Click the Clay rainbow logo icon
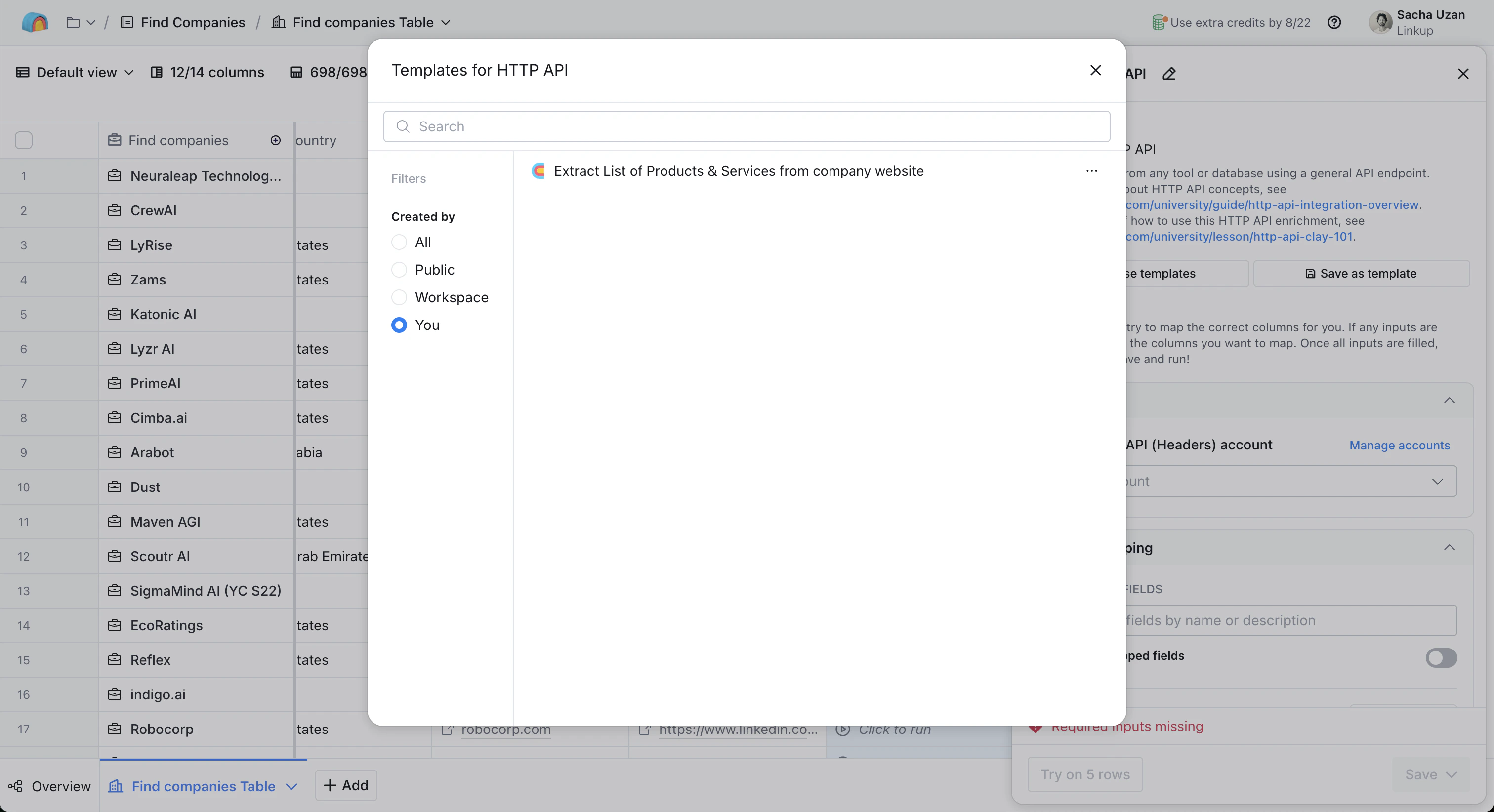 point(35,22)
